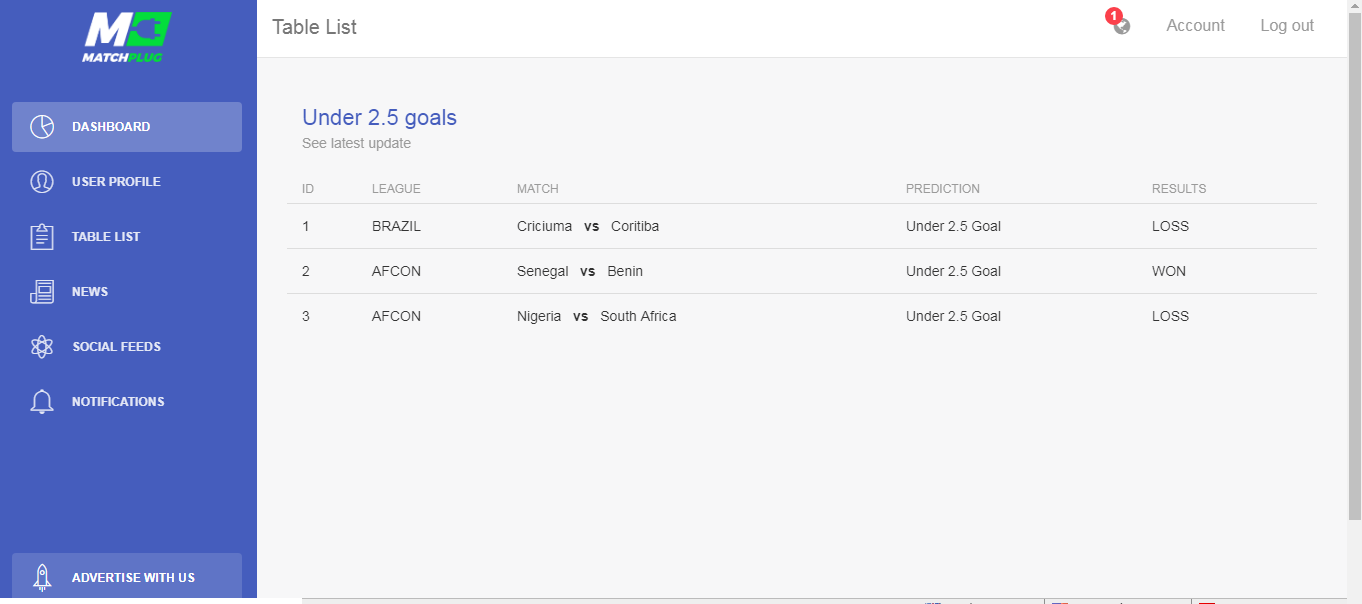Click the MatchPlug logo

(x=127, y=38)
